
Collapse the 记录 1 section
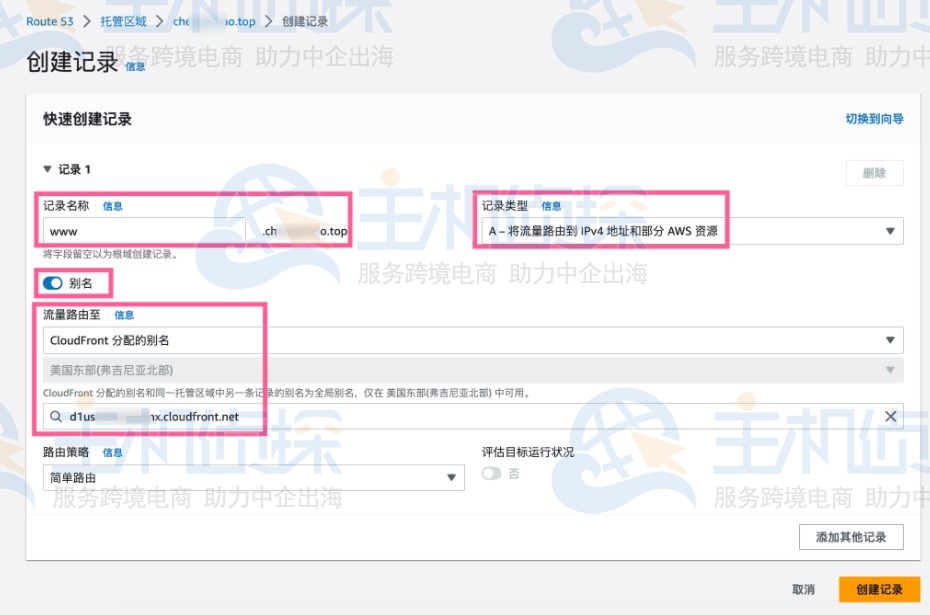click(48, 169)
